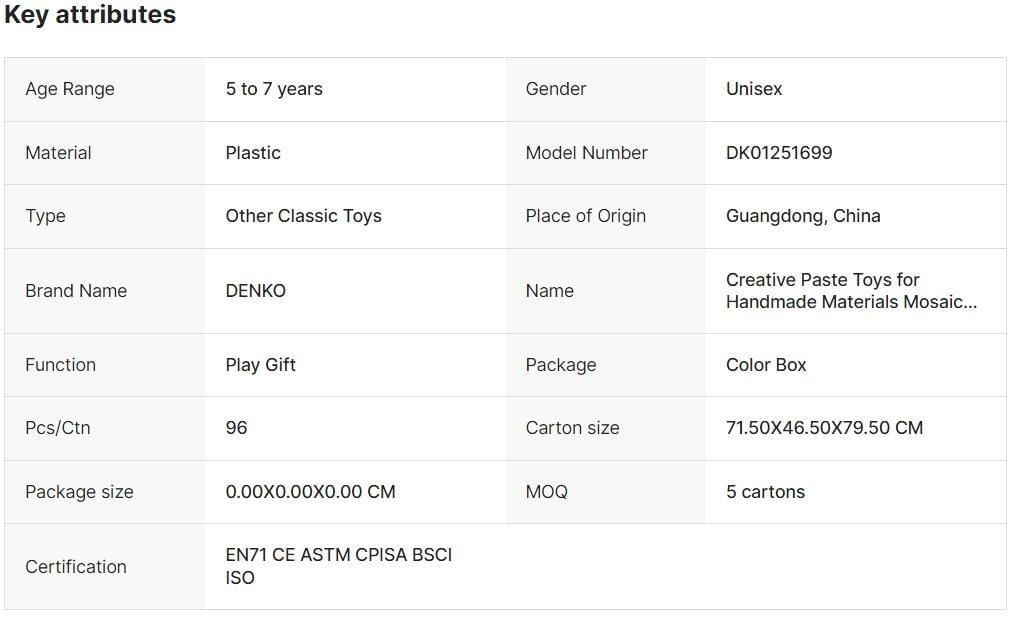The height and width of the screenshot is (619, 1012).
Task: Select the DENKO brand name
Action: click(256, 291)
